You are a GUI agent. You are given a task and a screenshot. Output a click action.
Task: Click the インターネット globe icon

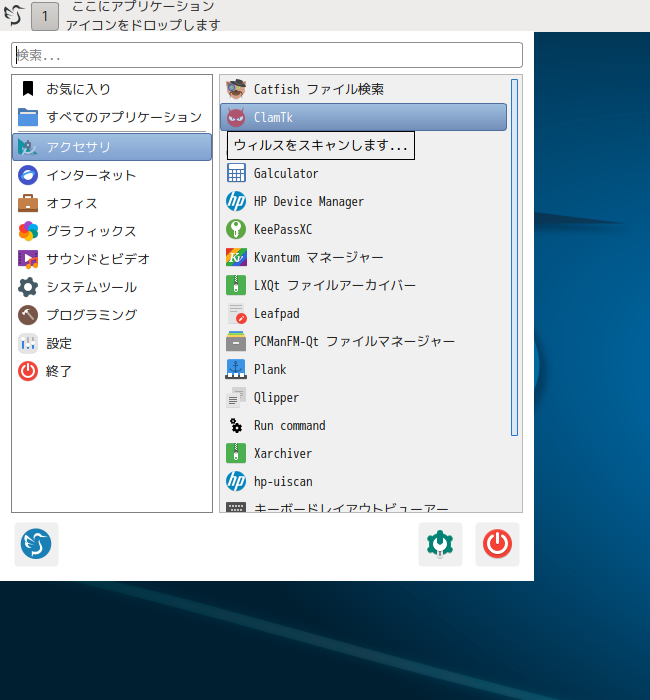click(x=28, y=175)
